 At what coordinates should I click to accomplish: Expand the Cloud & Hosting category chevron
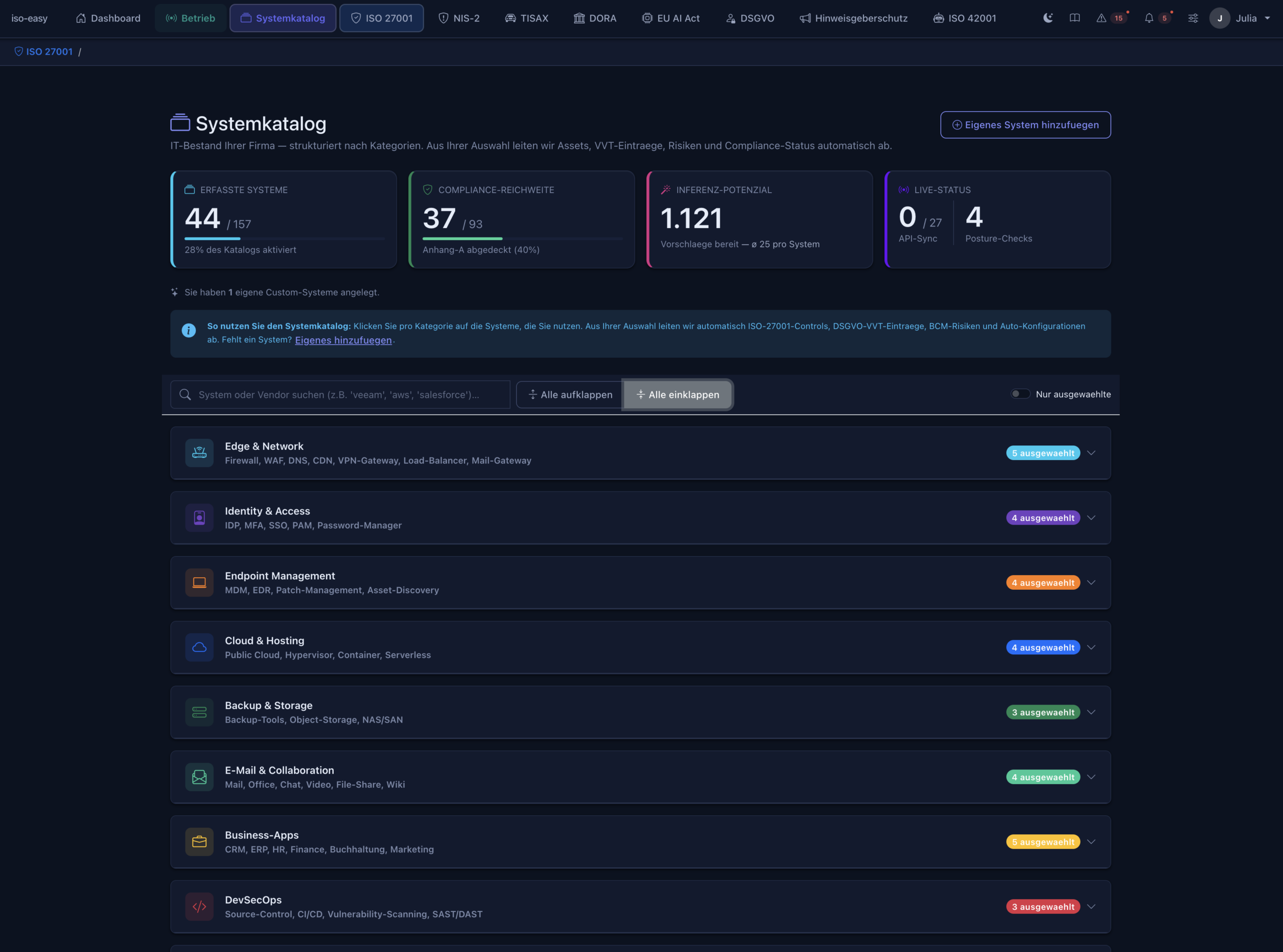coord(1091,647)
